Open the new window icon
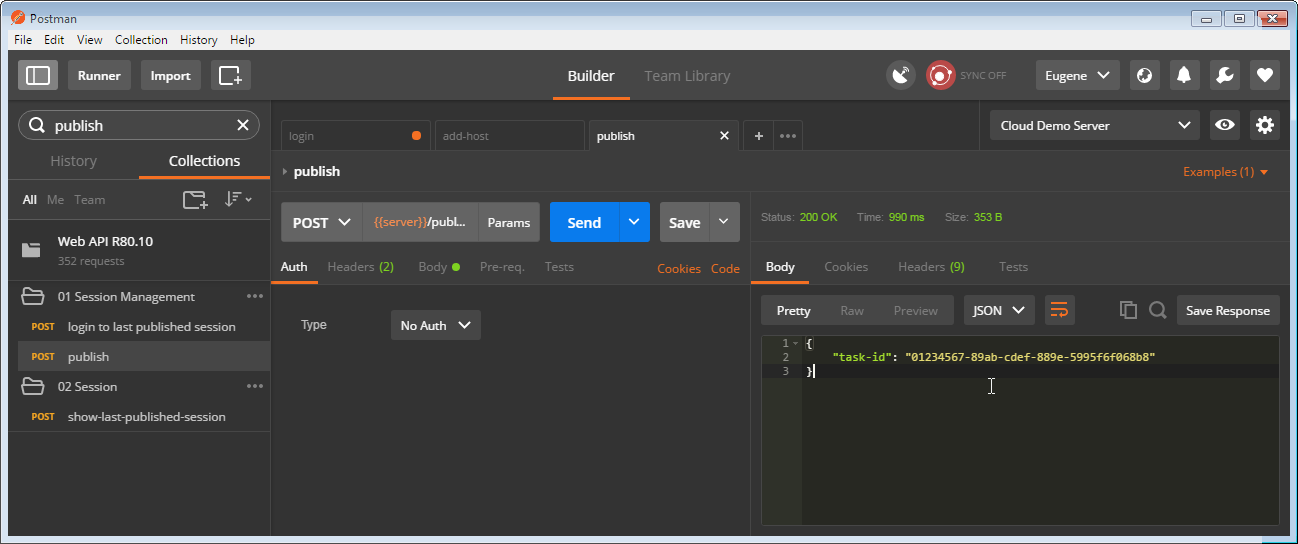Screen dimensions: 1298x544 pyautogui.click(x=231, y=75)
